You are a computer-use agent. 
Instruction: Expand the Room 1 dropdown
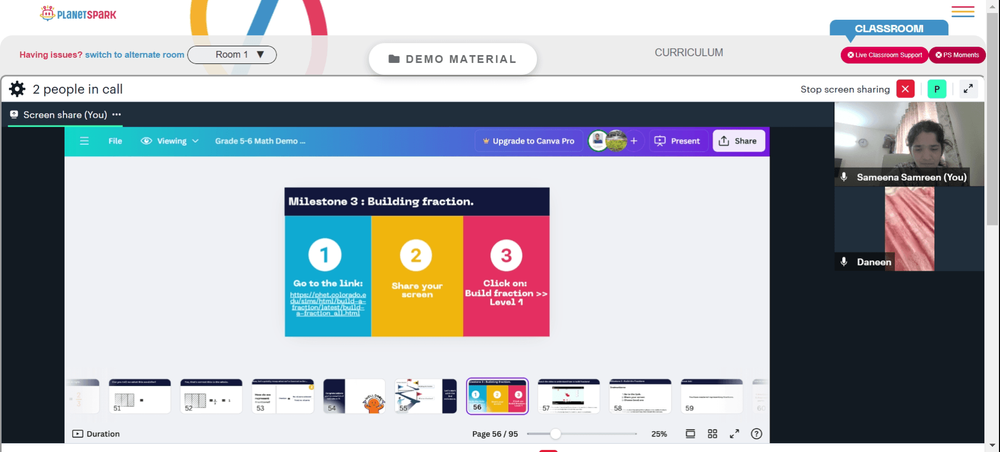pyautogui.click(x=232, y=55)
